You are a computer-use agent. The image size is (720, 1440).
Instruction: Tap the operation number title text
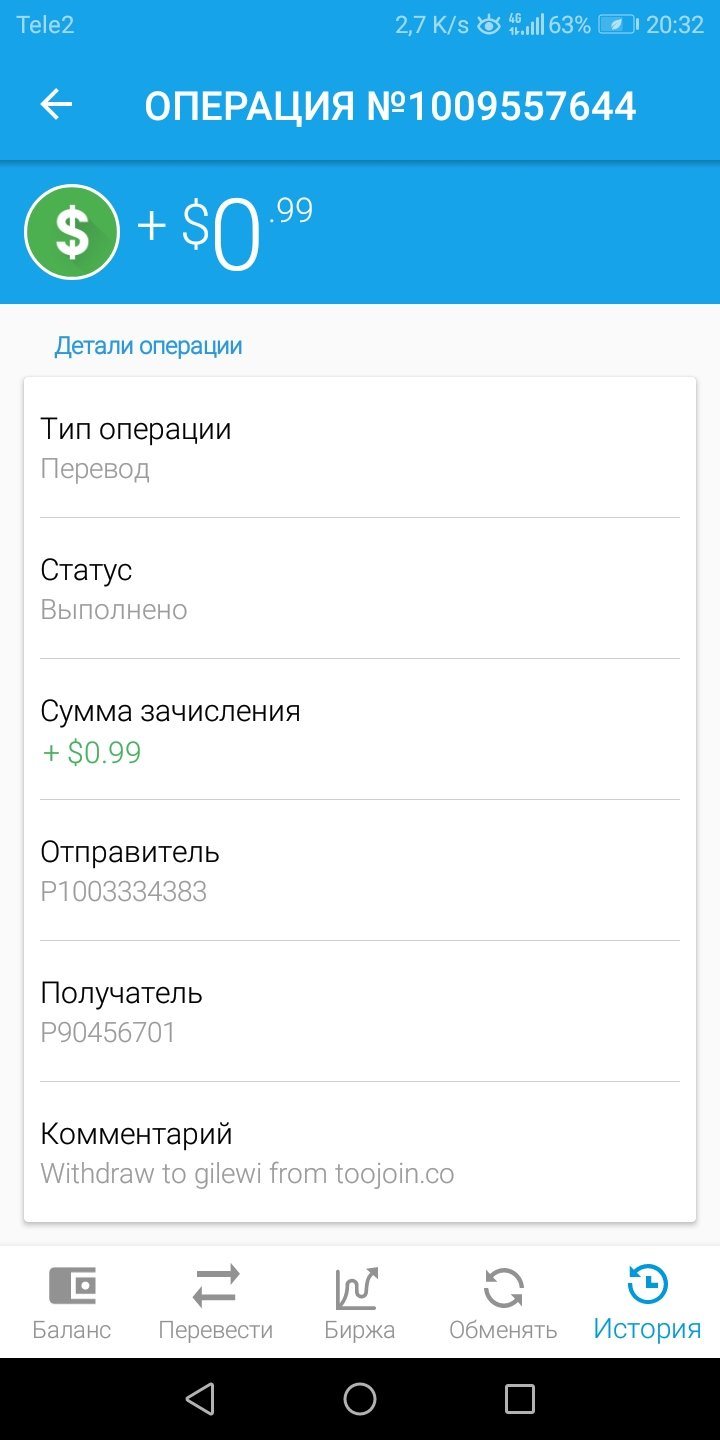click(x=390, y=106)
